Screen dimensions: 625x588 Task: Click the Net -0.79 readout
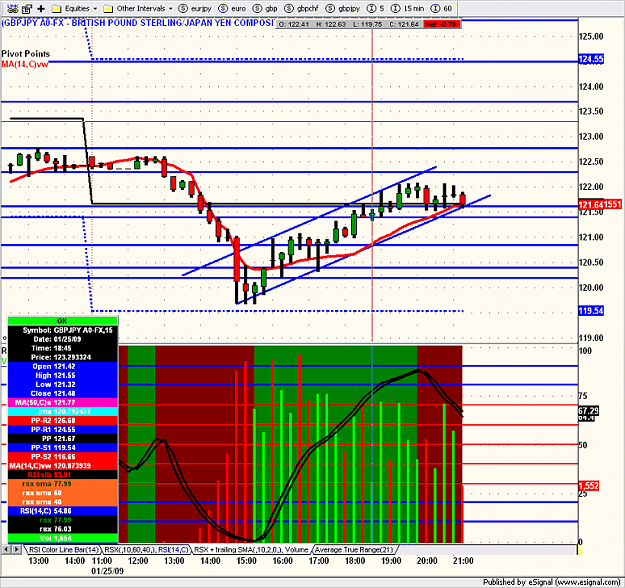pyautogui.click(x=441, y=24)
